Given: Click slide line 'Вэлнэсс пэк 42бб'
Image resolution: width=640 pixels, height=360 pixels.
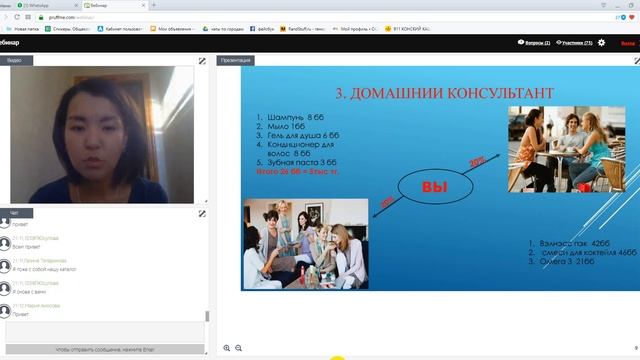Looking at the screenshot, I should (569, 243).
